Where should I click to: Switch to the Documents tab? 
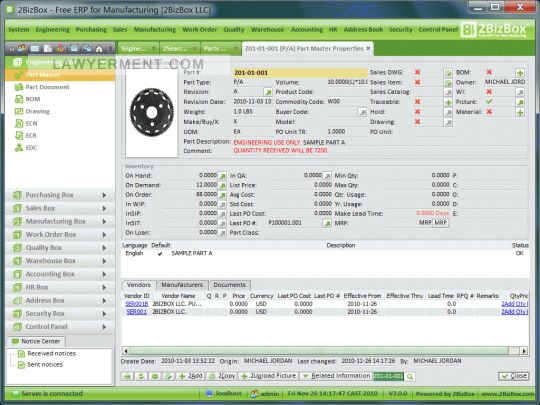(x=230, y=285)
